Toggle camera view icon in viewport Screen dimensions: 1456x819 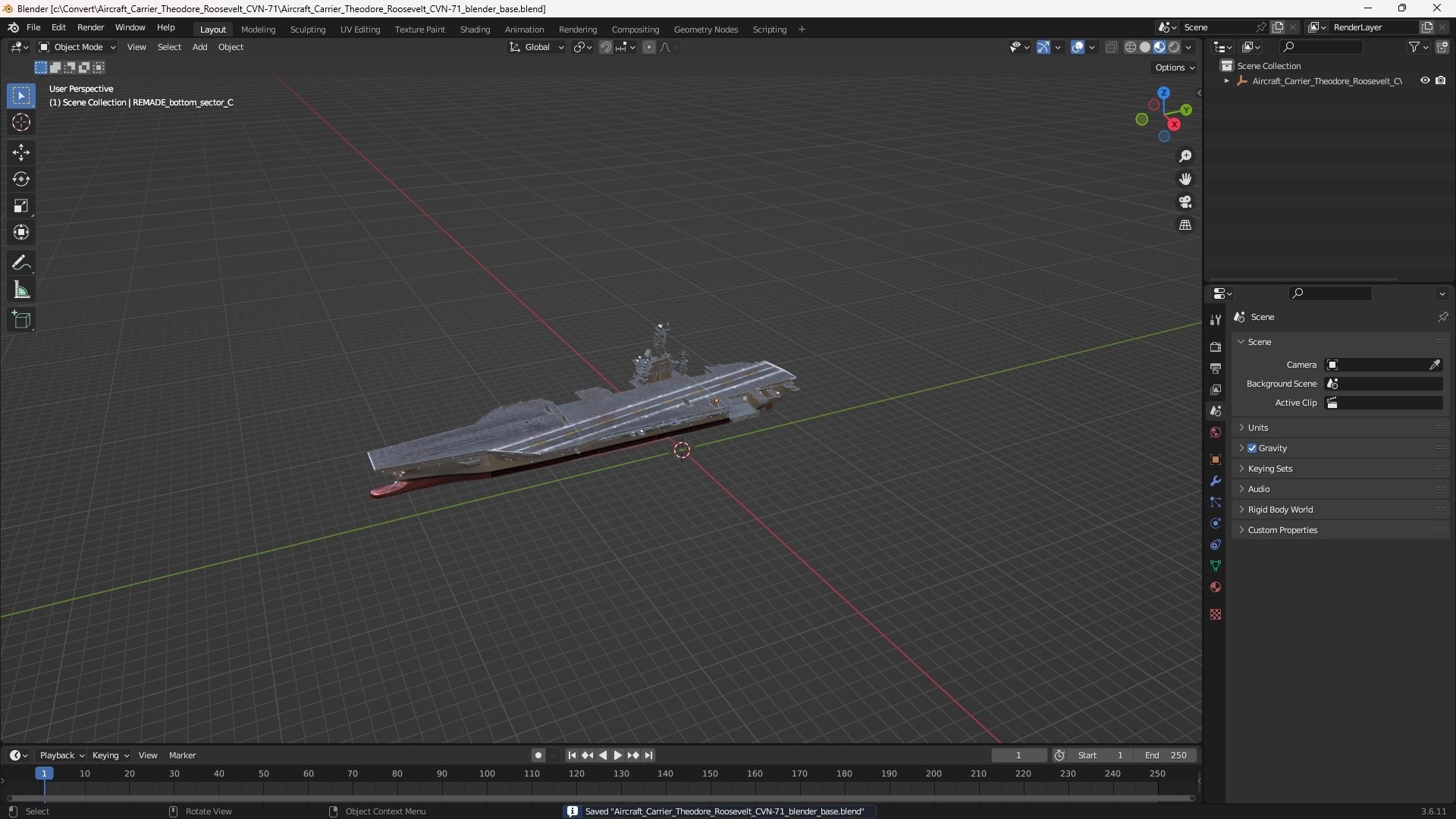click(1185, 202)
